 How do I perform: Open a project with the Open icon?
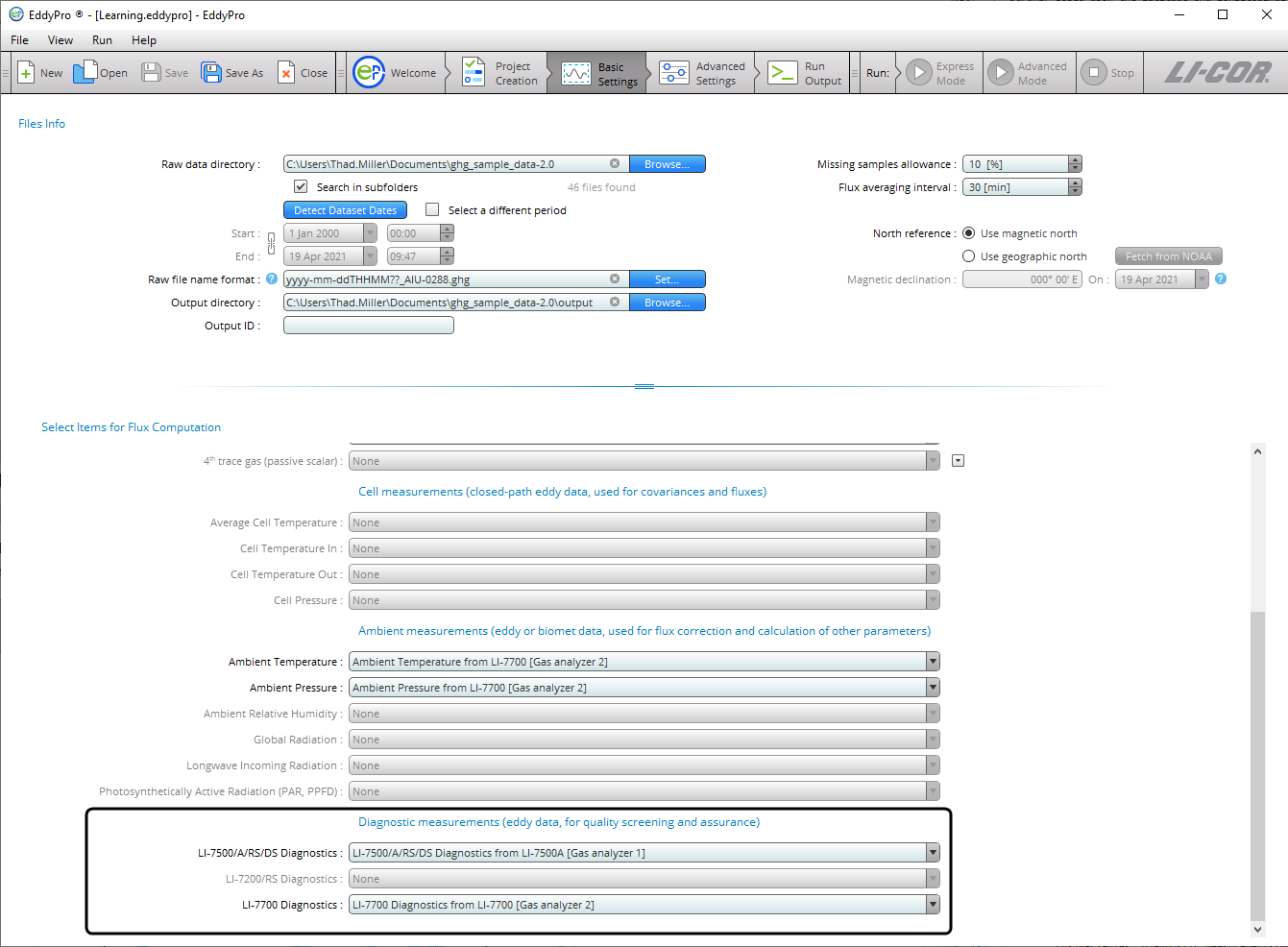85,73
